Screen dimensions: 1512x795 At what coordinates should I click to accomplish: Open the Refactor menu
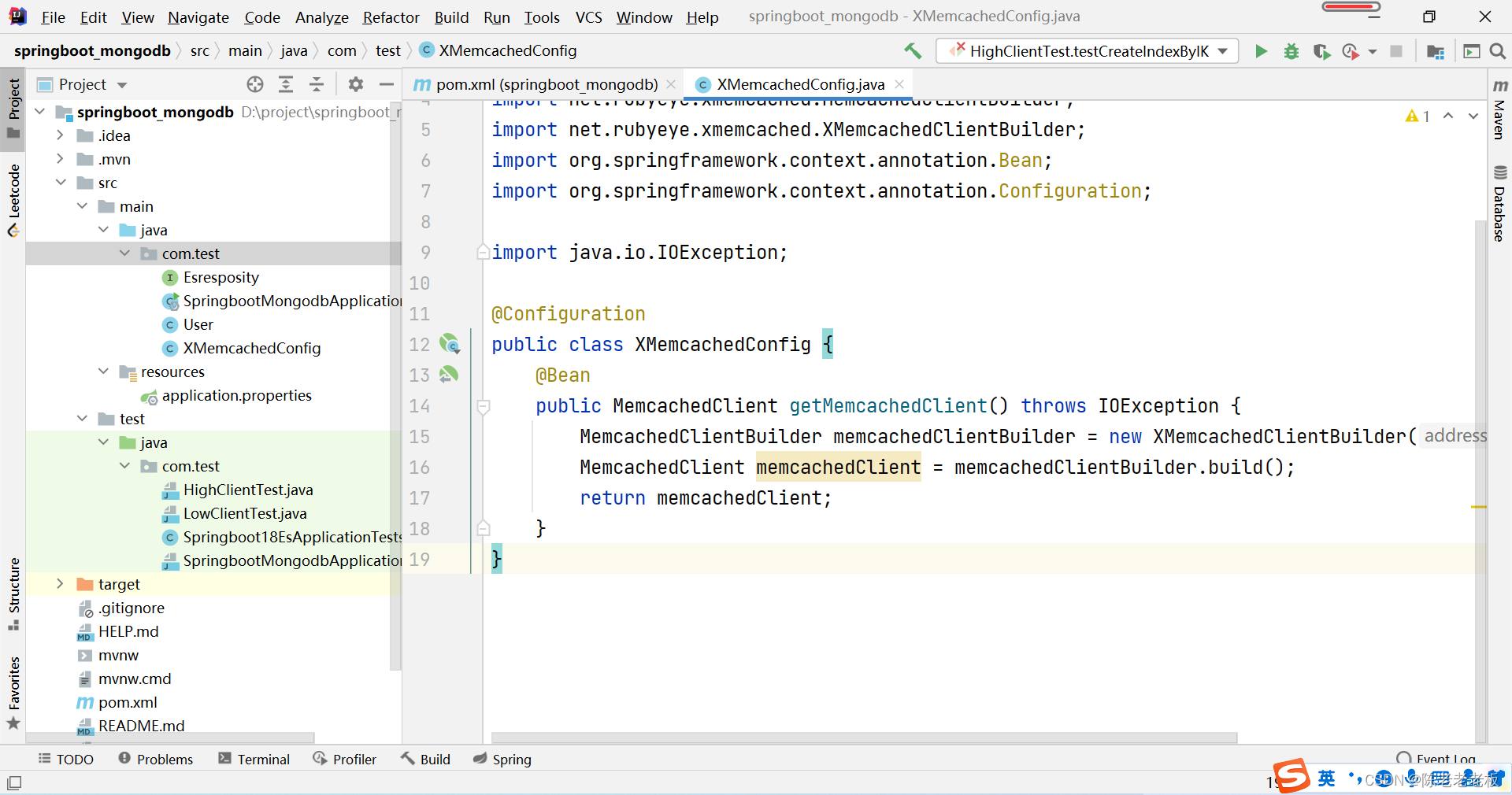click(x=391, y=17)
